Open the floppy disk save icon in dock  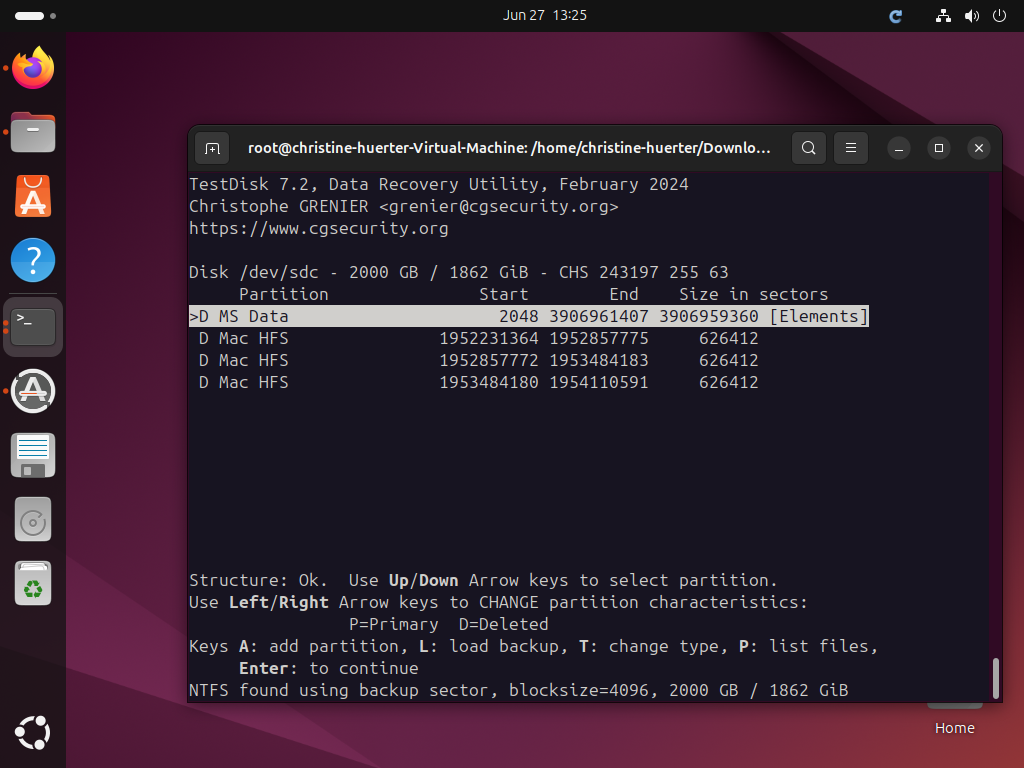point(33,455)
